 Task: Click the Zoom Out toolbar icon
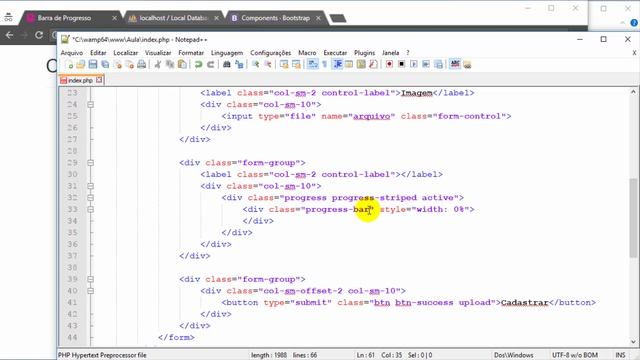point(268,64)
